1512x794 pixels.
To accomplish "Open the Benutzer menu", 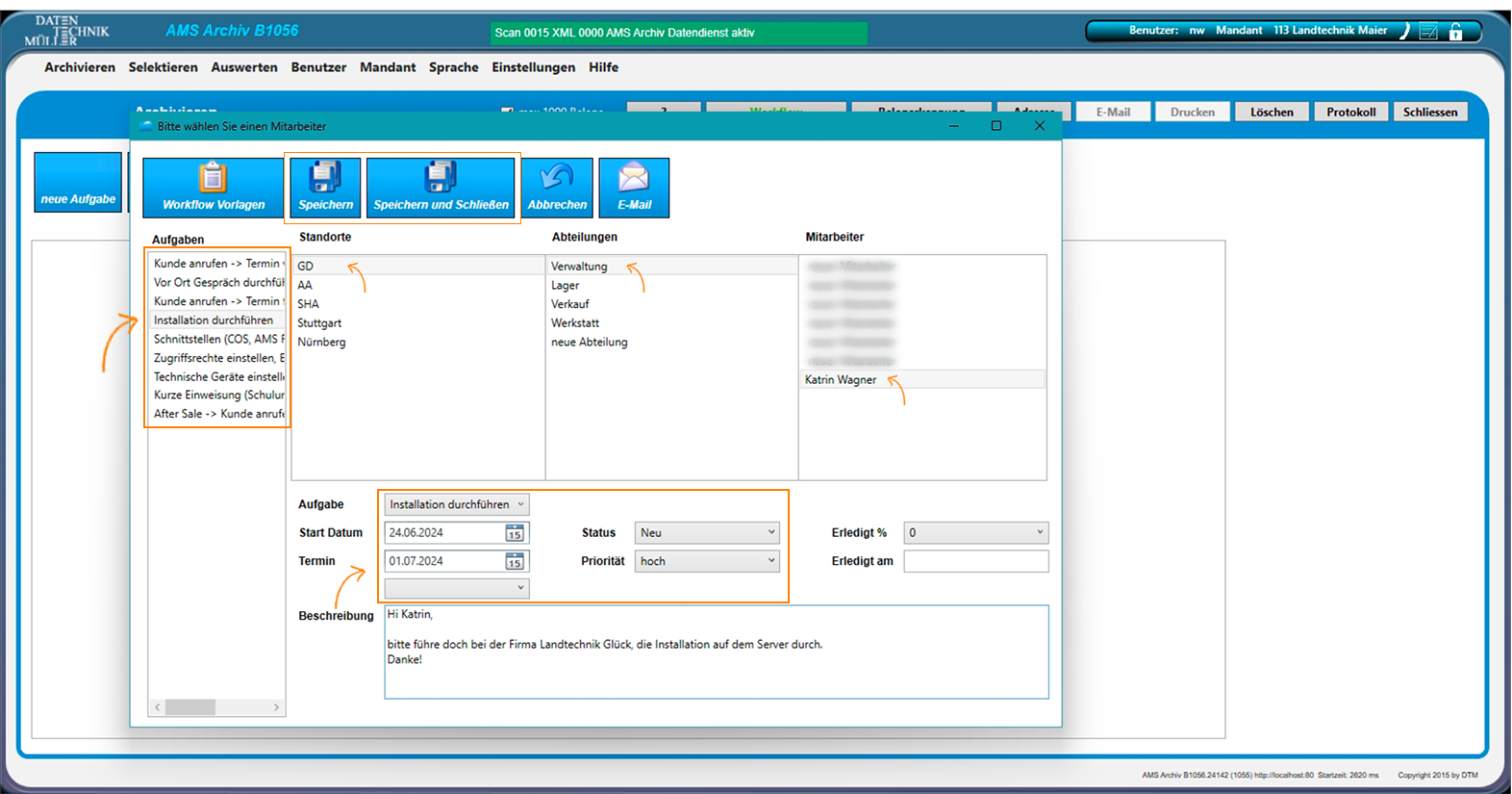I will pyautogui.click(x=318, y=67).
